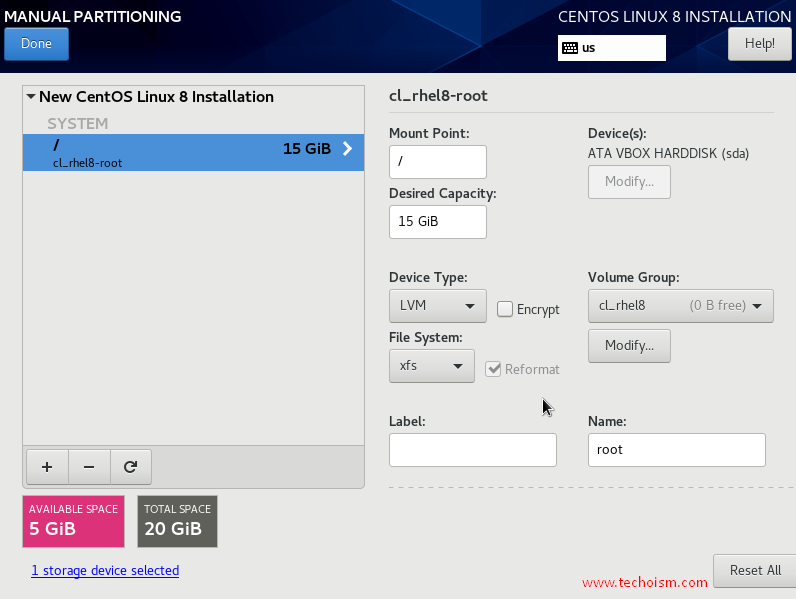
Task: Open the File System xfs dropdown
Action: (432, 366)
